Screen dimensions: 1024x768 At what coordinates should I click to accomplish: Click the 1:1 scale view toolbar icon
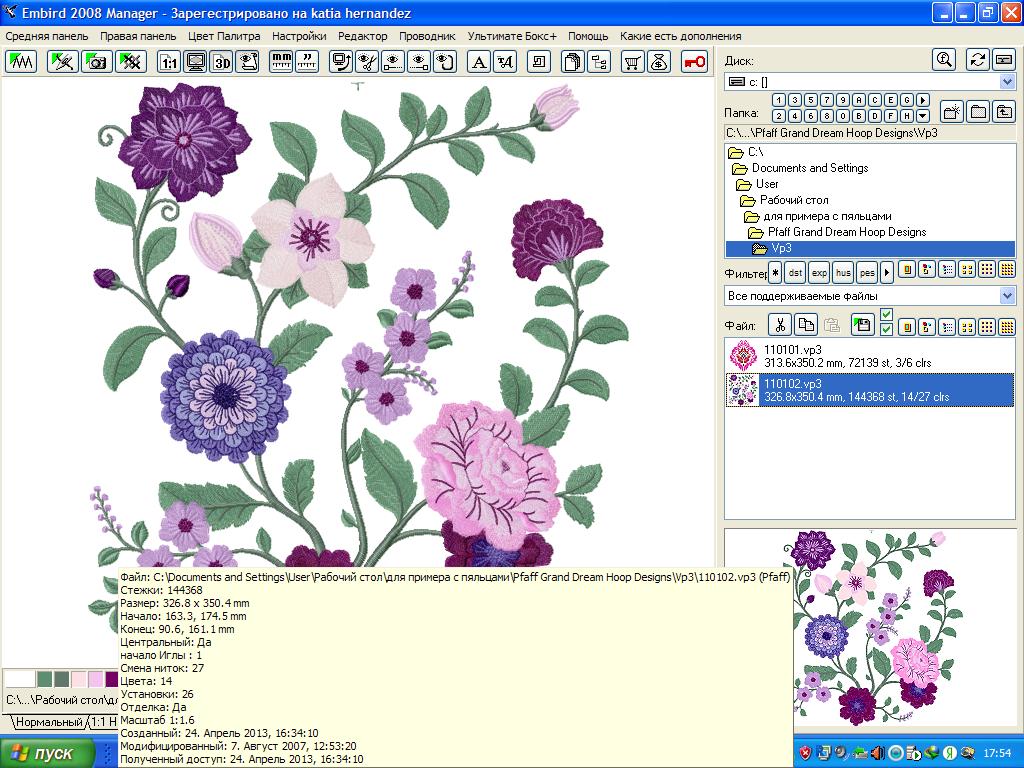click(169, 62)
